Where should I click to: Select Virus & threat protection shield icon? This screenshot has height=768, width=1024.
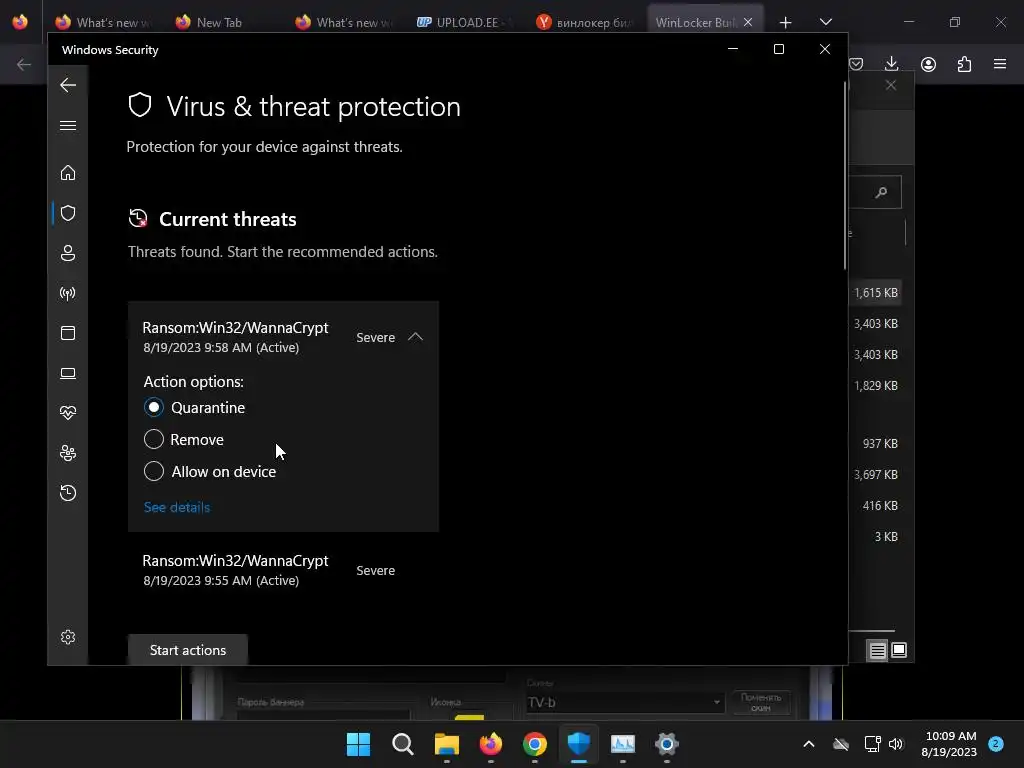pyautogui.click(x=68, y=213)
